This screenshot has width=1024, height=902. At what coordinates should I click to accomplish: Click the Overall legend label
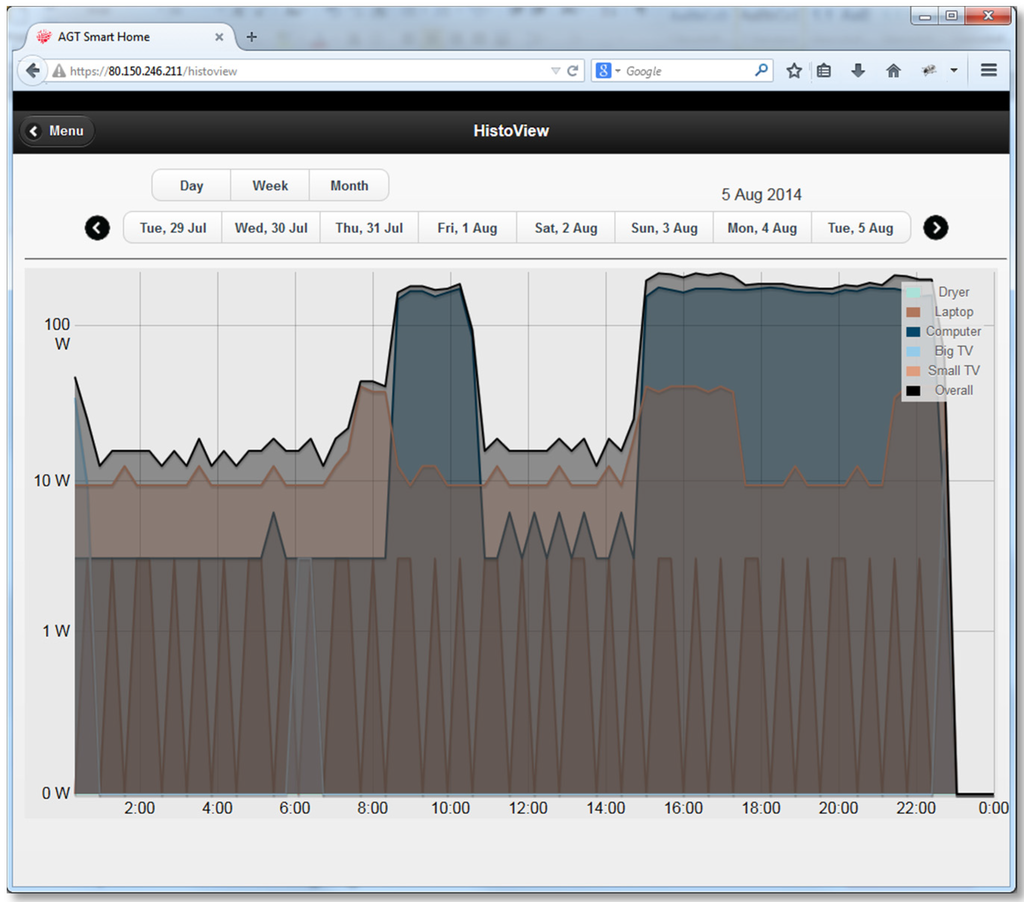tap(953, 390)
